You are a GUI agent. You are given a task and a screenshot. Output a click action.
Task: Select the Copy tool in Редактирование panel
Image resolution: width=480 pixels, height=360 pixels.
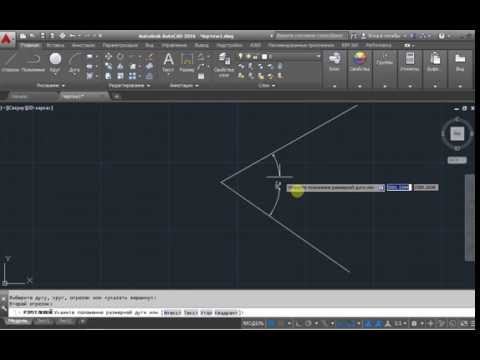tap(108, 66)
